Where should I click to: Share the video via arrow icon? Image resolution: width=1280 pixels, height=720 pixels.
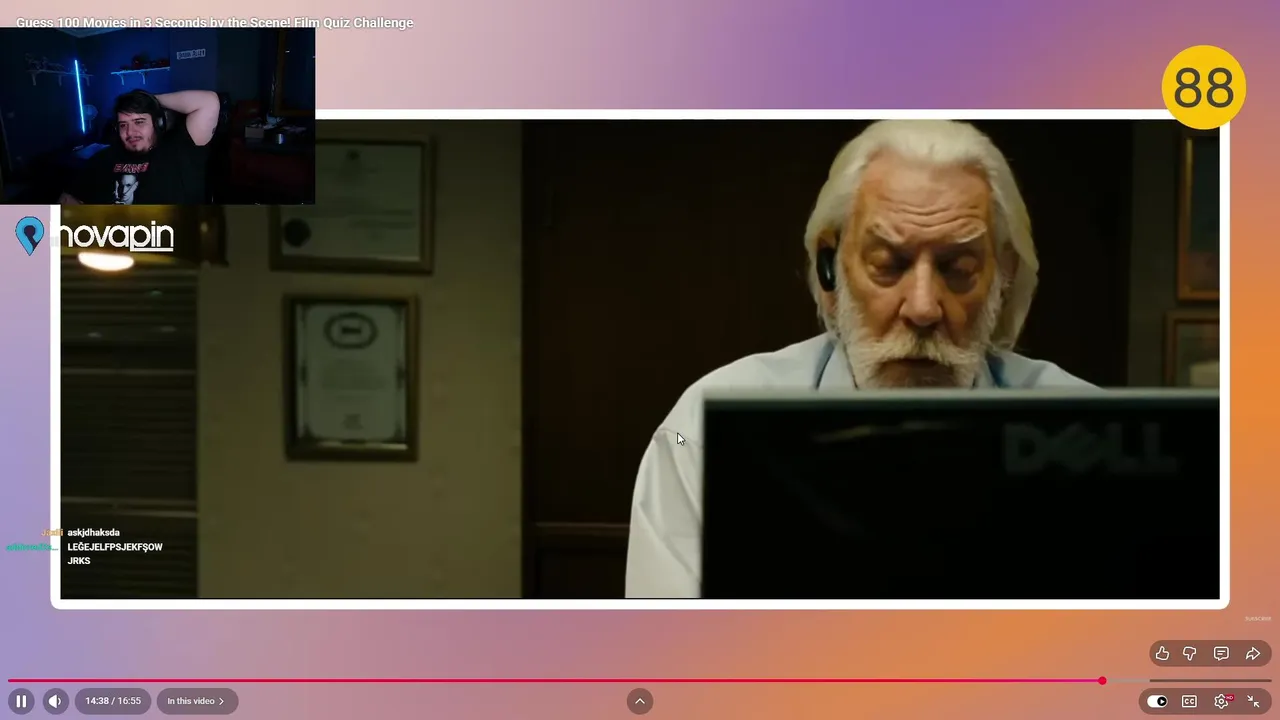point(1252,653)
